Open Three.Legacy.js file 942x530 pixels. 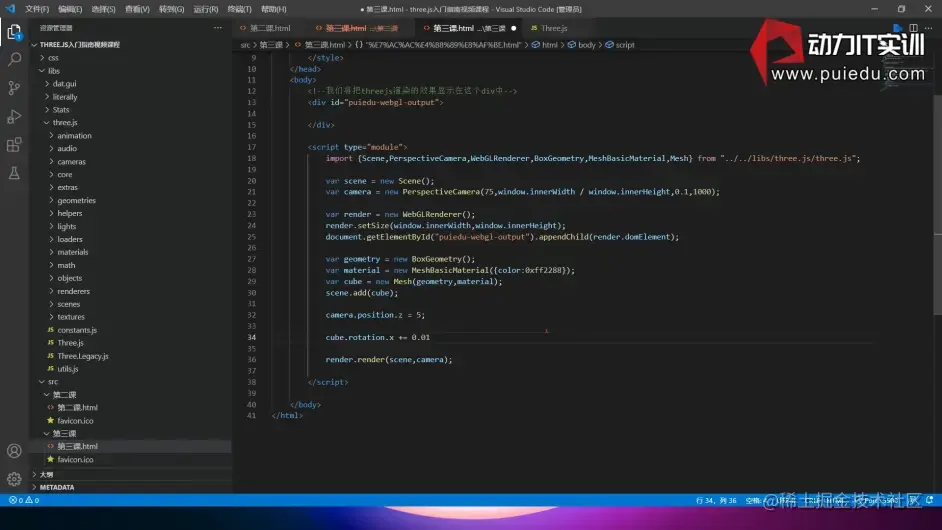click(83, 356)
